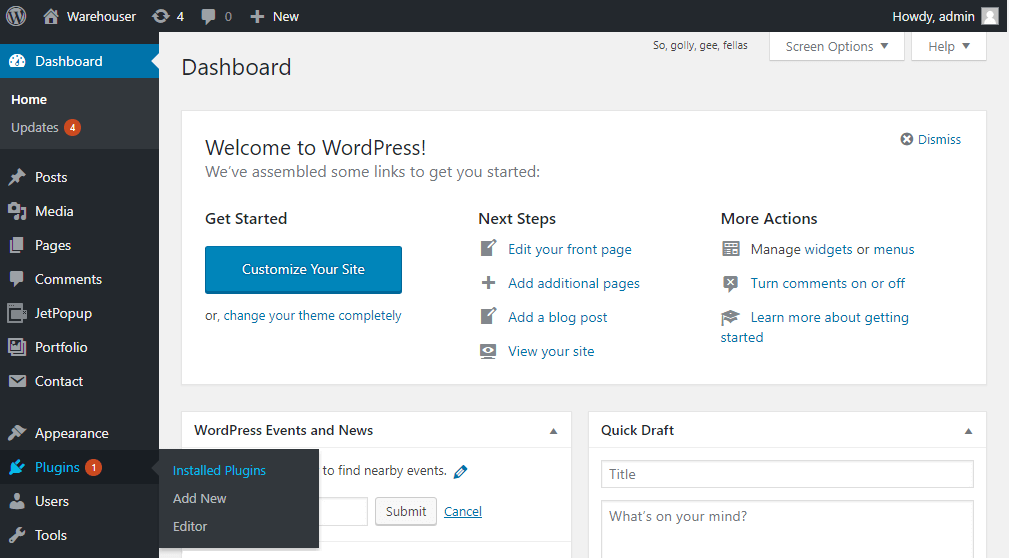The height and width of the screenshot is (558, 1009).
Task: Open the Posts menu label
Action: pos(51,177)
